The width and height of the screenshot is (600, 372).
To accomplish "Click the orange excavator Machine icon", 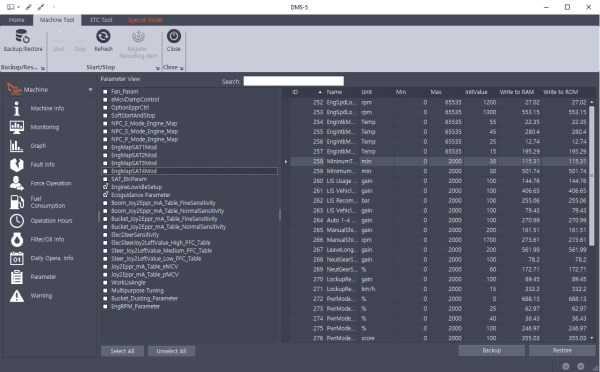I will [x=14, y=89].
